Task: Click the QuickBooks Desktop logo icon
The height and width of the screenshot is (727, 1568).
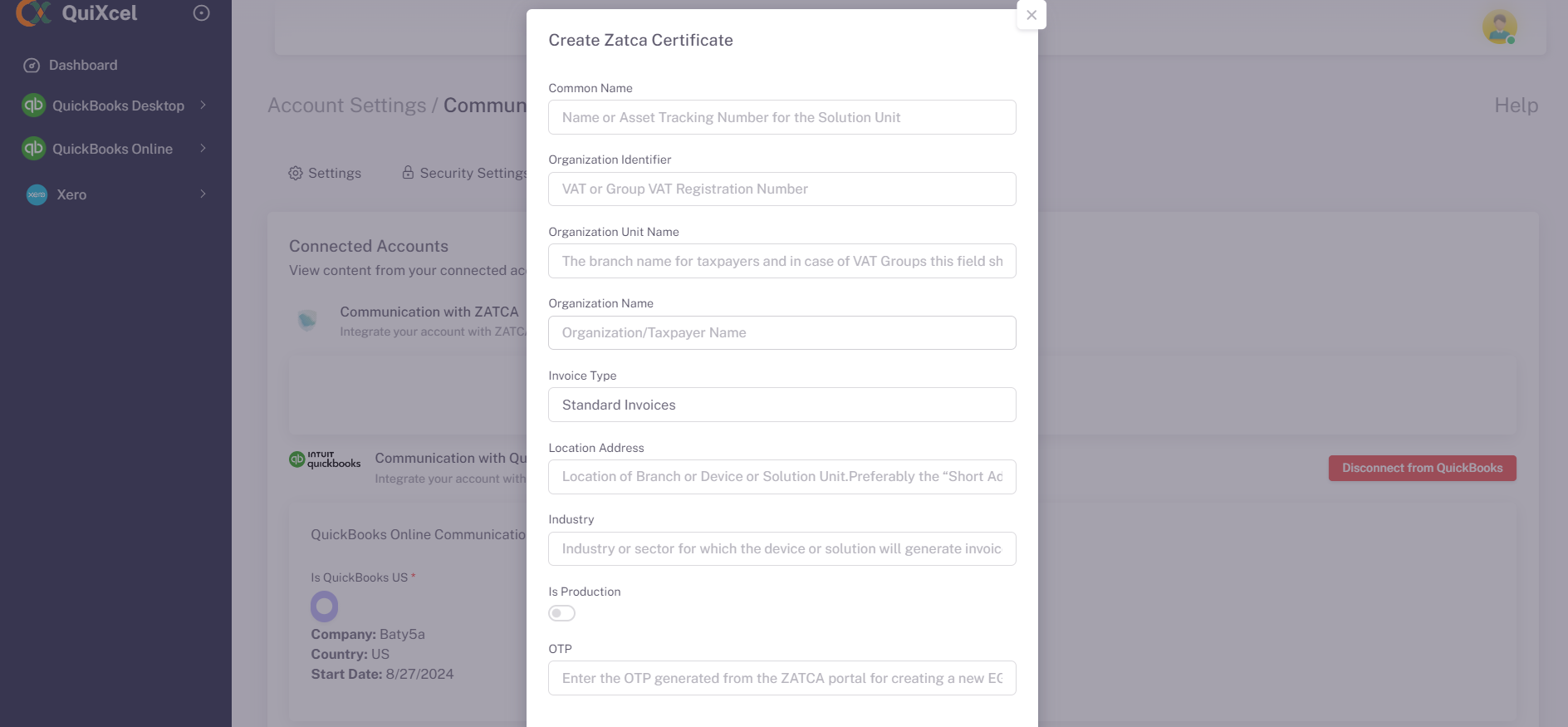Action: pos(34,106)
